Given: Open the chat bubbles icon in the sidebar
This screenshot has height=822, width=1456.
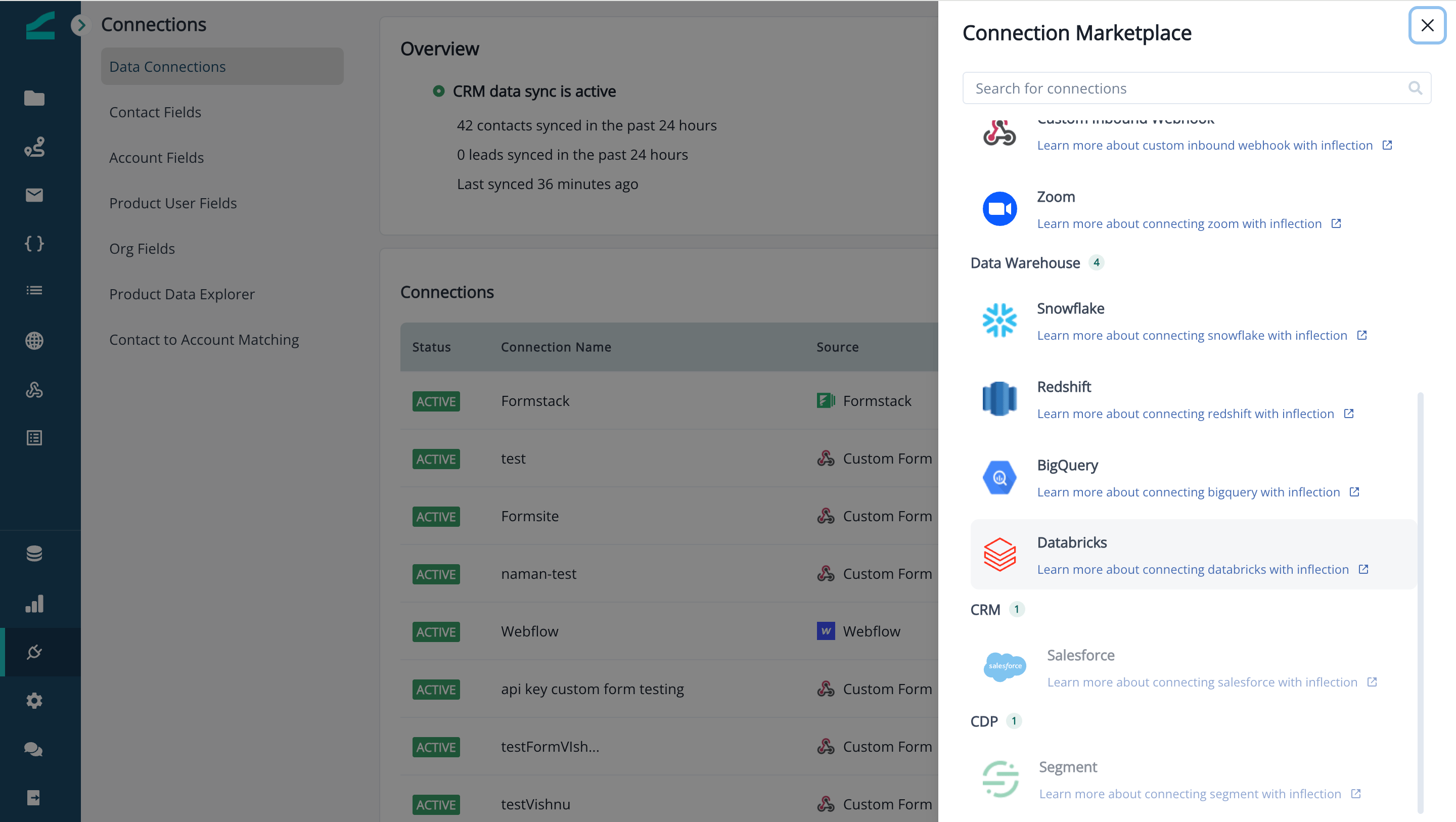Looking at the screenshot, I should pyautogui.click(x=33, y=750).
